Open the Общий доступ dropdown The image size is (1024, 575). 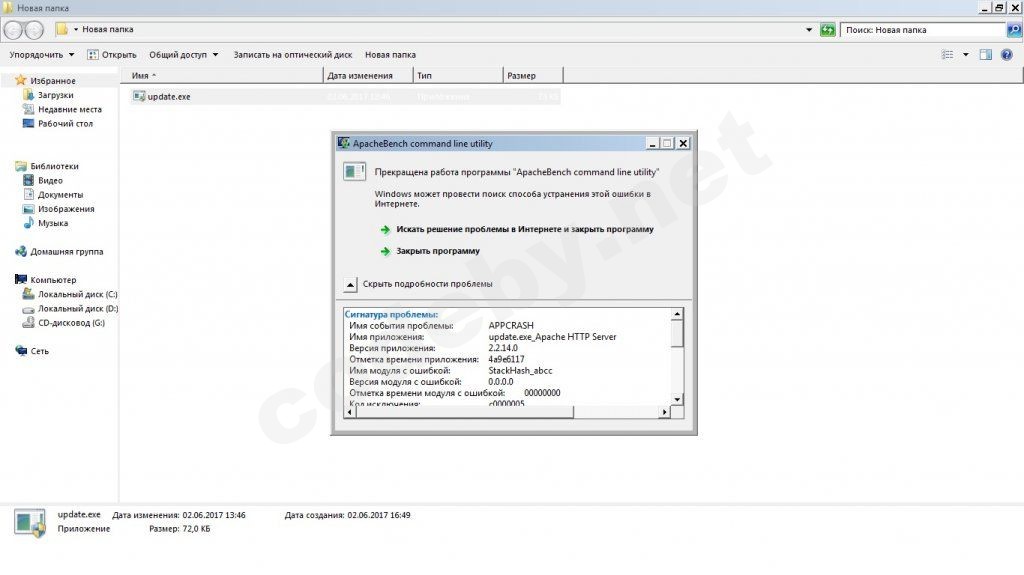coord(184,55)
